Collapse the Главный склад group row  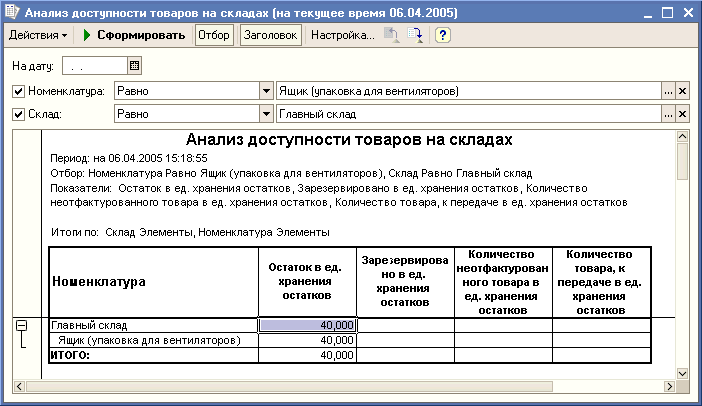[x=22, y=325]
